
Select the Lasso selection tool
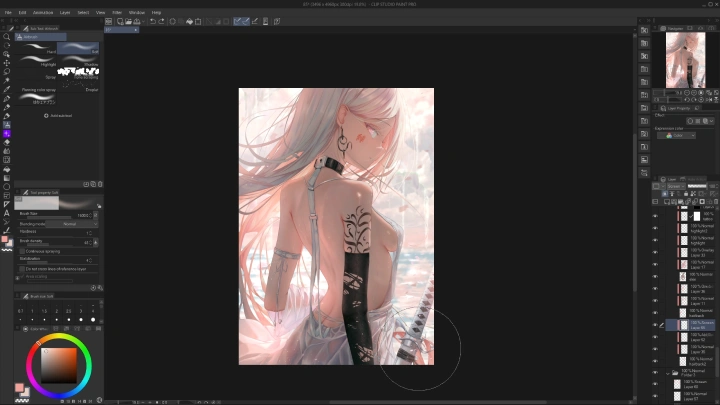(x=6, y=72)
